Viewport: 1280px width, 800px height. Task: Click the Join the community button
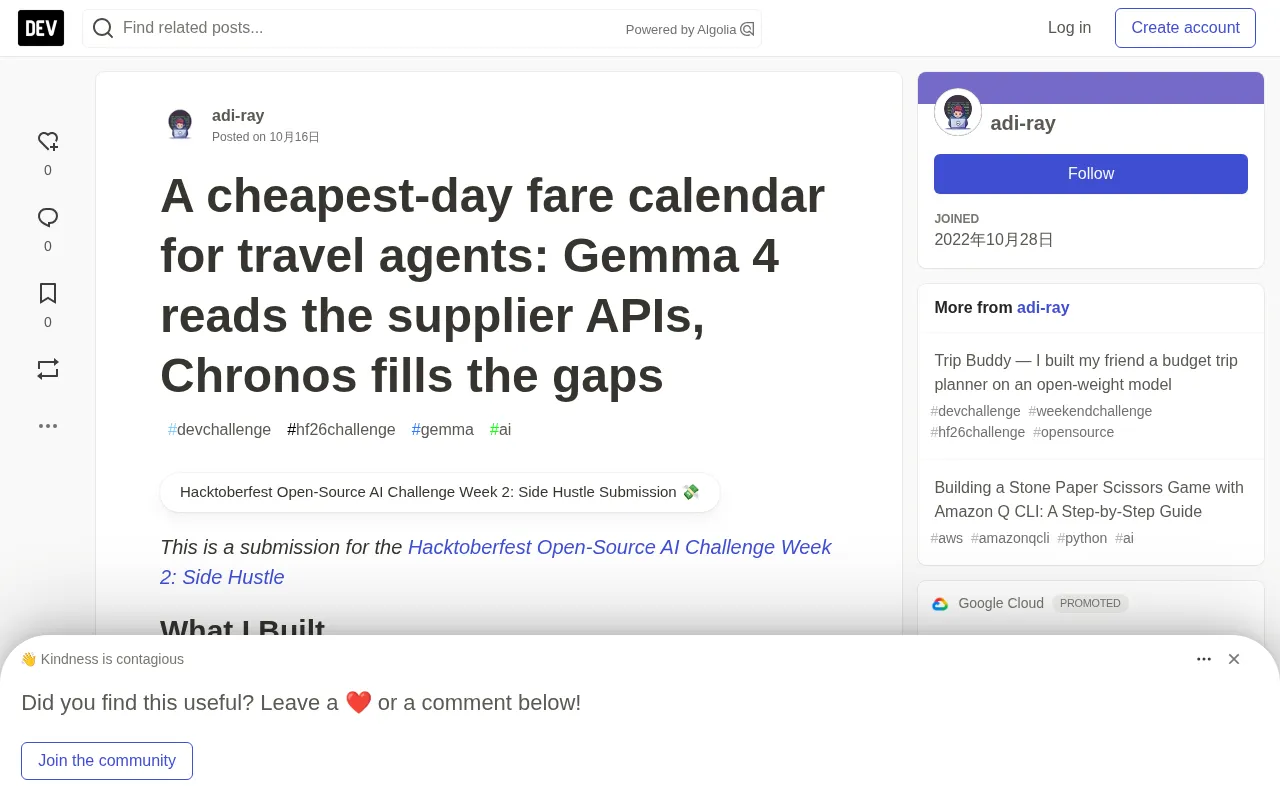[107, 761]
